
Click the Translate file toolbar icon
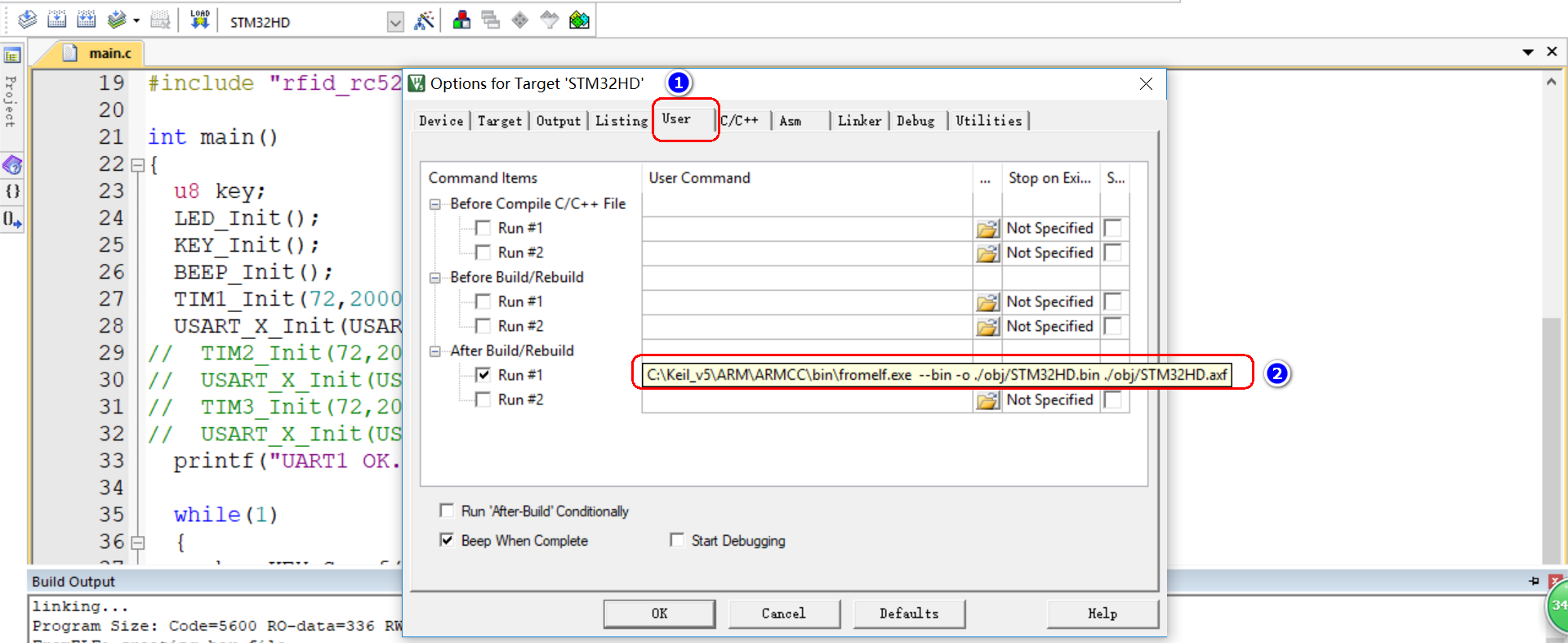click(x=27, y=20)
